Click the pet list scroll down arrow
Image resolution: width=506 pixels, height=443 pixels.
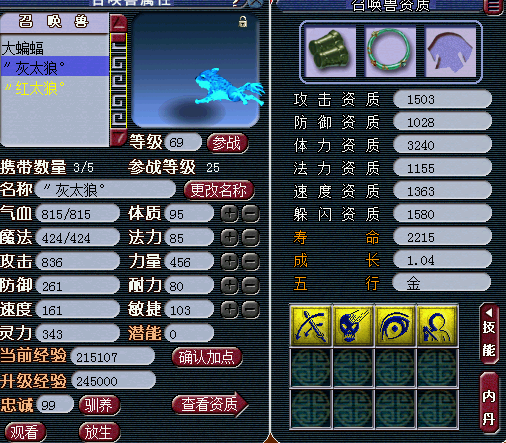point(118,138)
